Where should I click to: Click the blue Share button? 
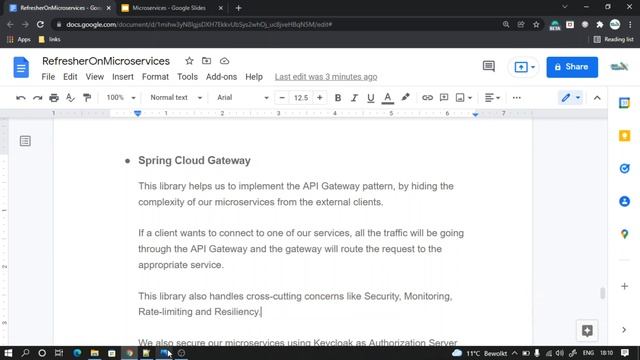572,67
